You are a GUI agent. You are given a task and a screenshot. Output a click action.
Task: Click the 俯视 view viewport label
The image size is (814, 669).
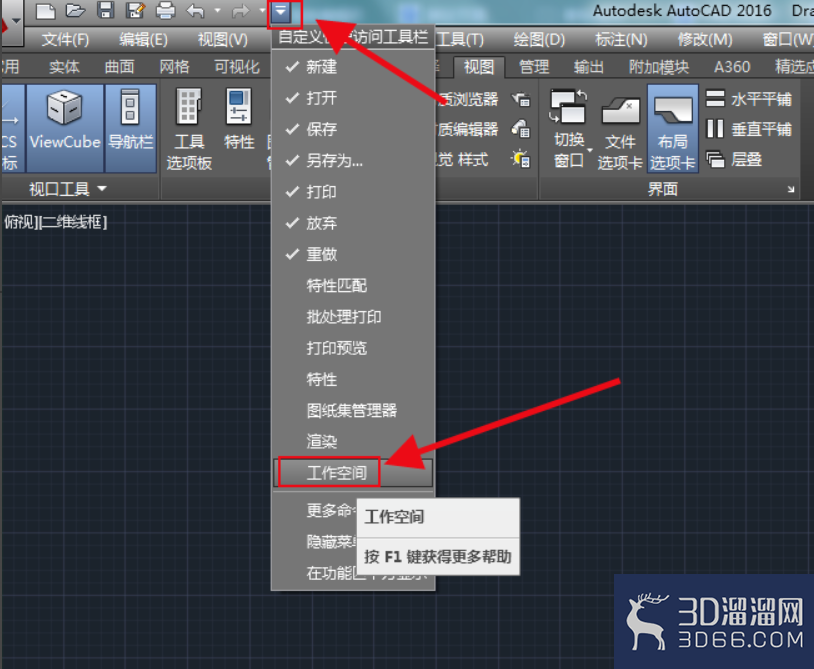coord(19,222)
